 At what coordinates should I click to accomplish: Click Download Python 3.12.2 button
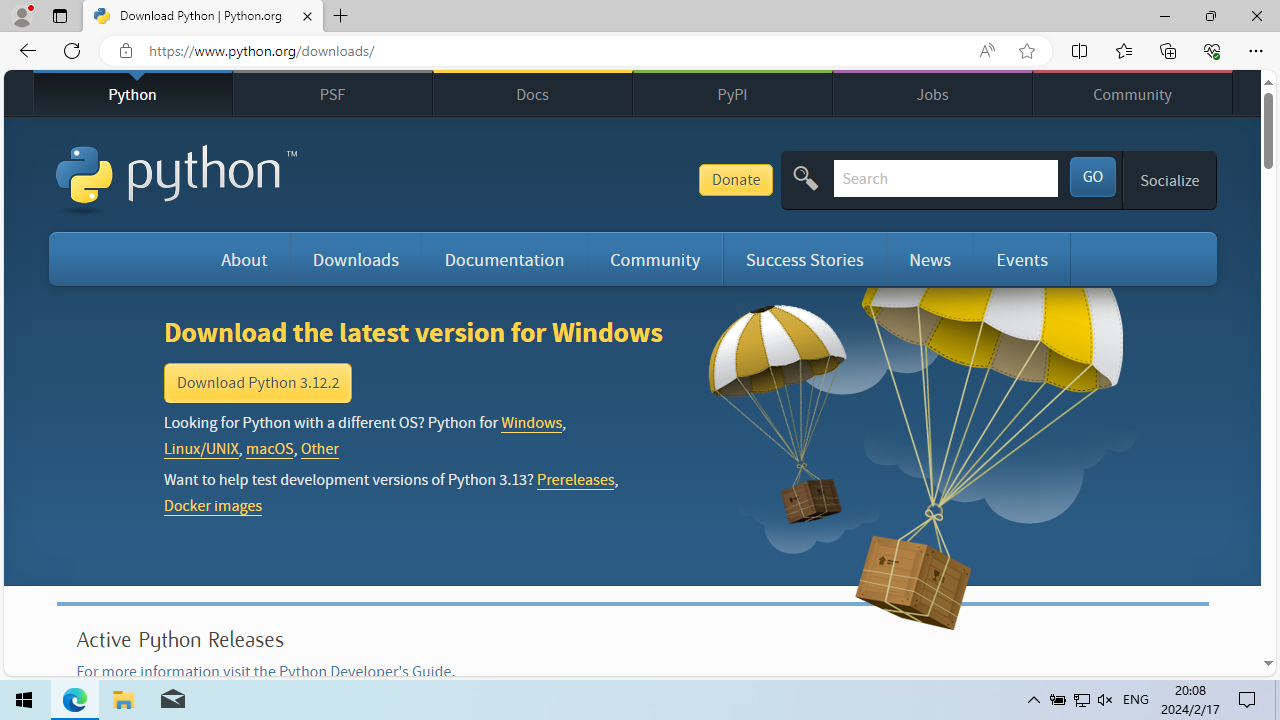pos(258,383)
